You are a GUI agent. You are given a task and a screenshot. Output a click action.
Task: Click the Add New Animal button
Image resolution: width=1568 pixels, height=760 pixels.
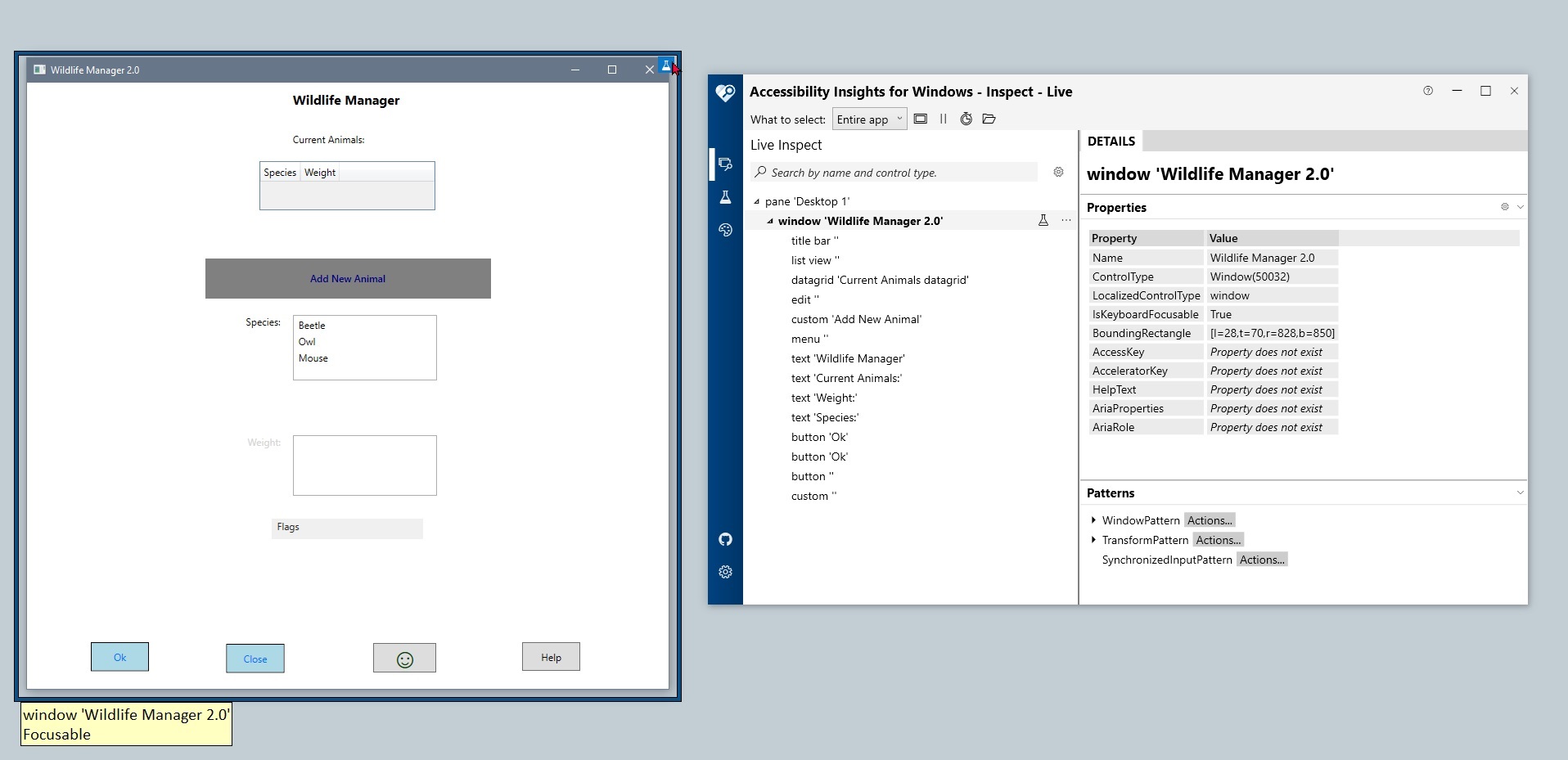tap(348, 278)
